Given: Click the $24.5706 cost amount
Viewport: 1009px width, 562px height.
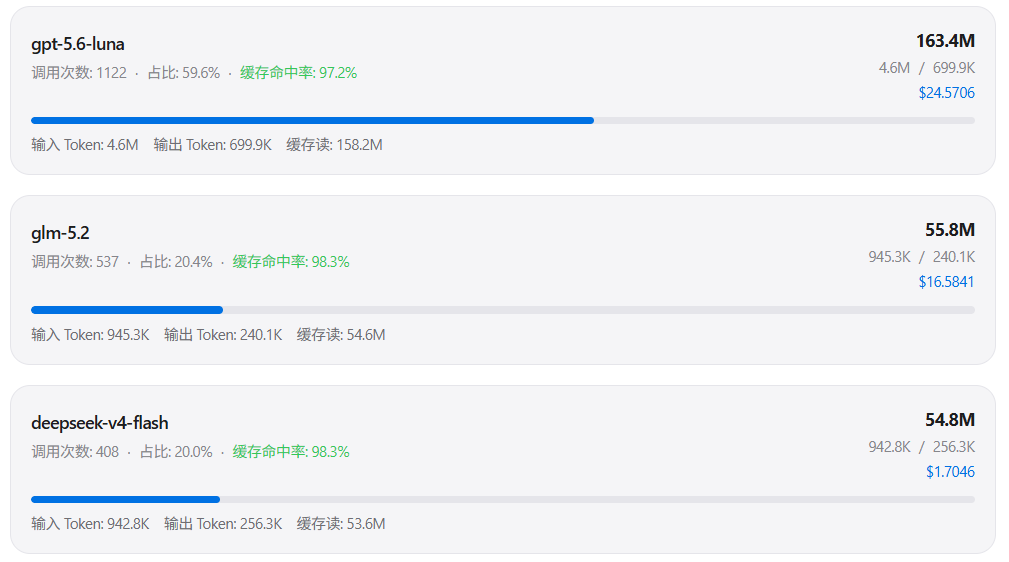Looking at the screenshot, I should pos(946,93).
